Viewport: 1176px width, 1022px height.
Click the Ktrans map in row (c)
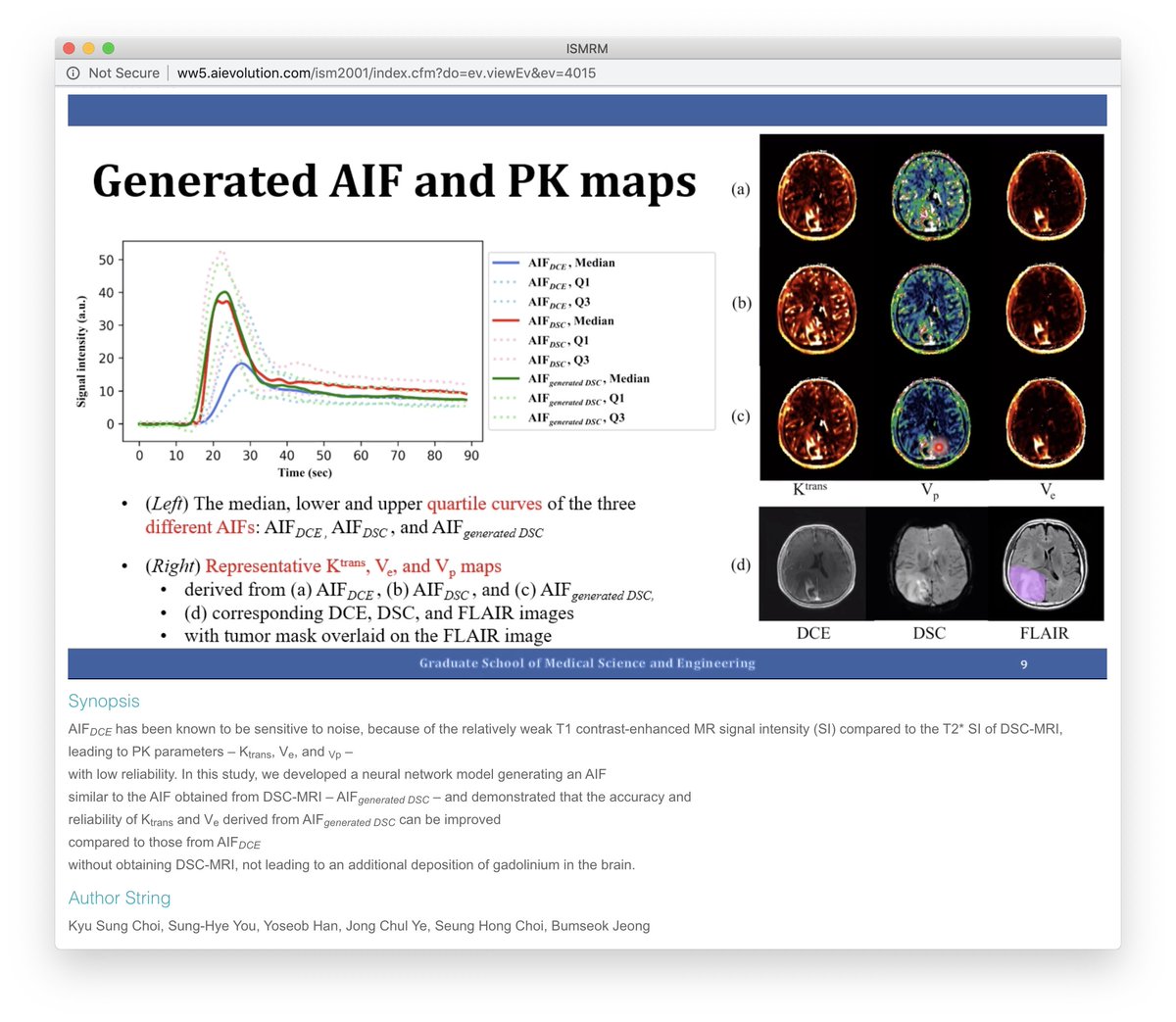[x=816, y=422]
